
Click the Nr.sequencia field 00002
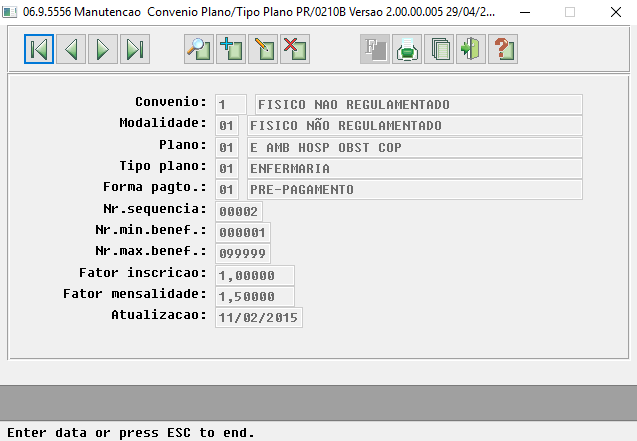(x=239, y=212)
